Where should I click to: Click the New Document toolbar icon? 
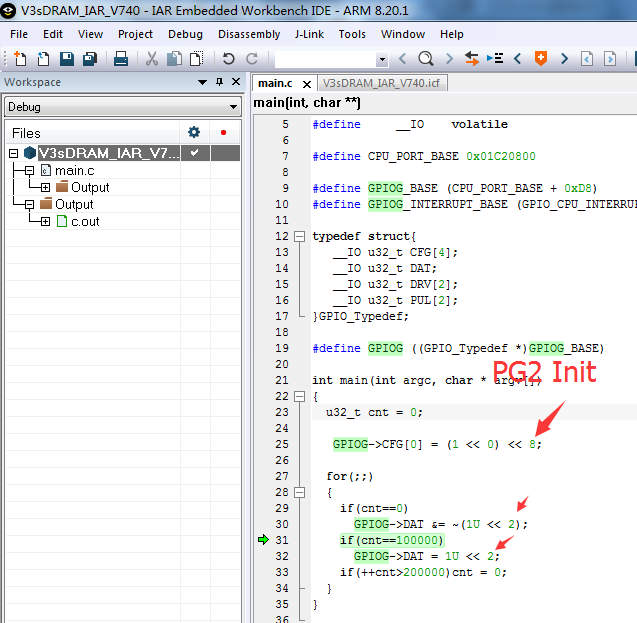[20, 59]
